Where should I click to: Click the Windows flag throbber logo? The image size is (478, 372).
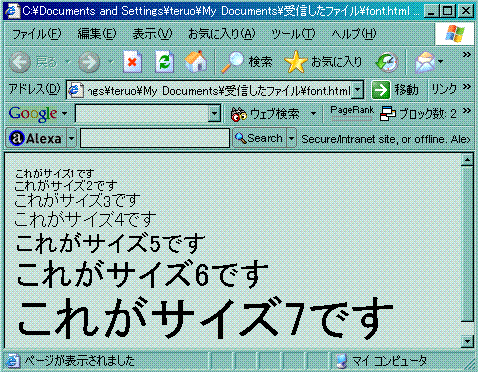click(x=454, y=34)
